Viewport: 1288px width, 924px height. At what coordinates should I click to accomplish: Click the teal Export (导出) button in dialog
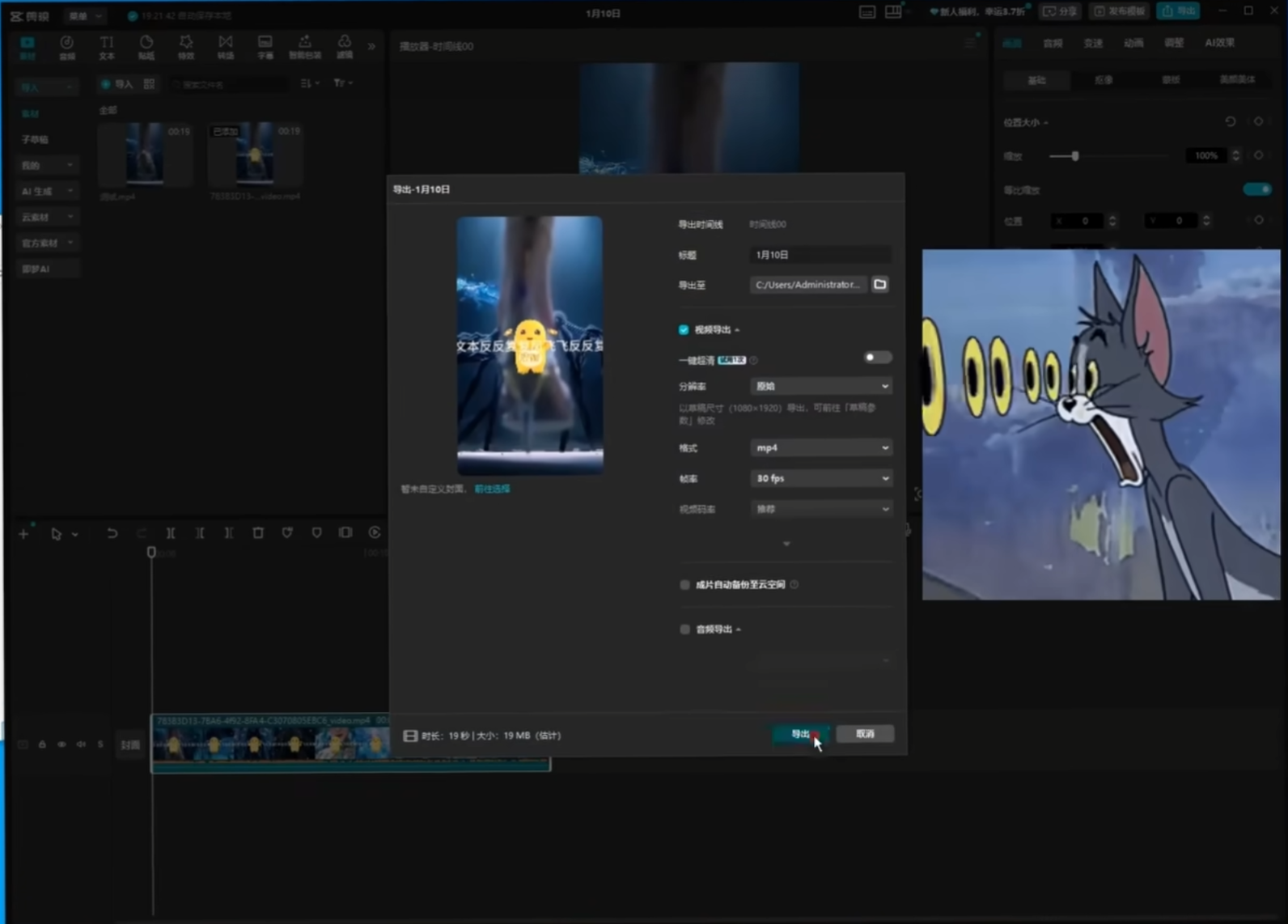coord(799,734)
